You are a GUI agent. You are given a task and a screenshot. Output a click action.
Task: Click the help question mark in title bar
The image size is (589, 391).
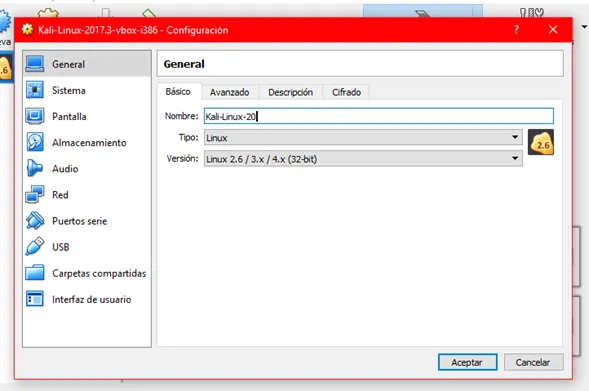[x=516, y=29]
